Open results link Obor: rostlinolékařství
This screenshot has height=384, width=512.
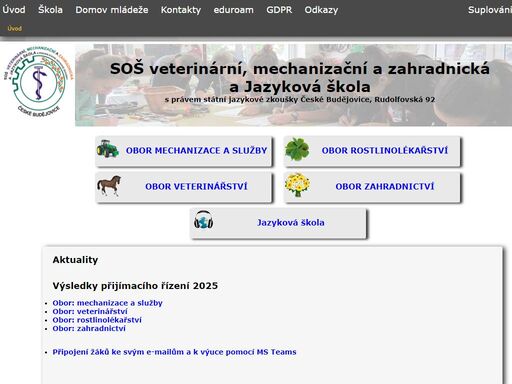click(97, 320)
